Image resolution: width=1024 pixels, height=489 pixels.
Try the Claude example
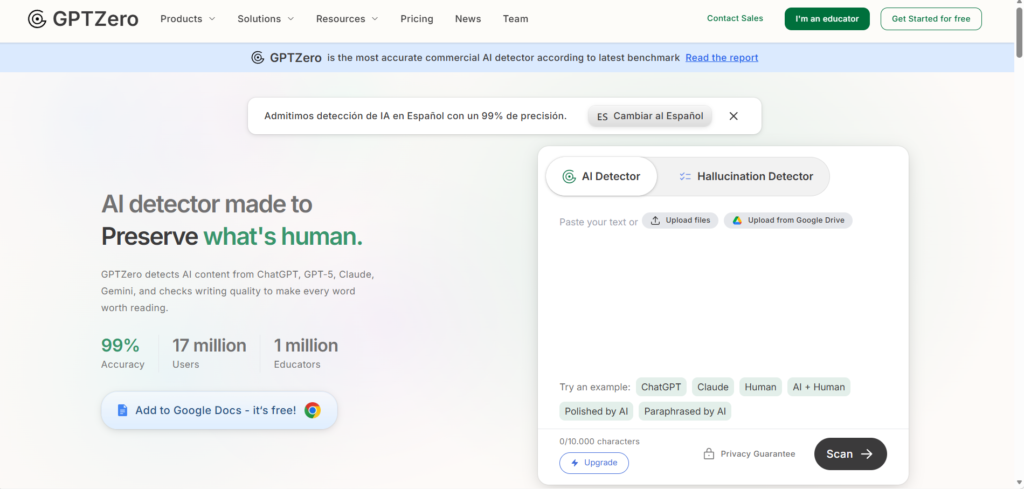click(712, 387)
